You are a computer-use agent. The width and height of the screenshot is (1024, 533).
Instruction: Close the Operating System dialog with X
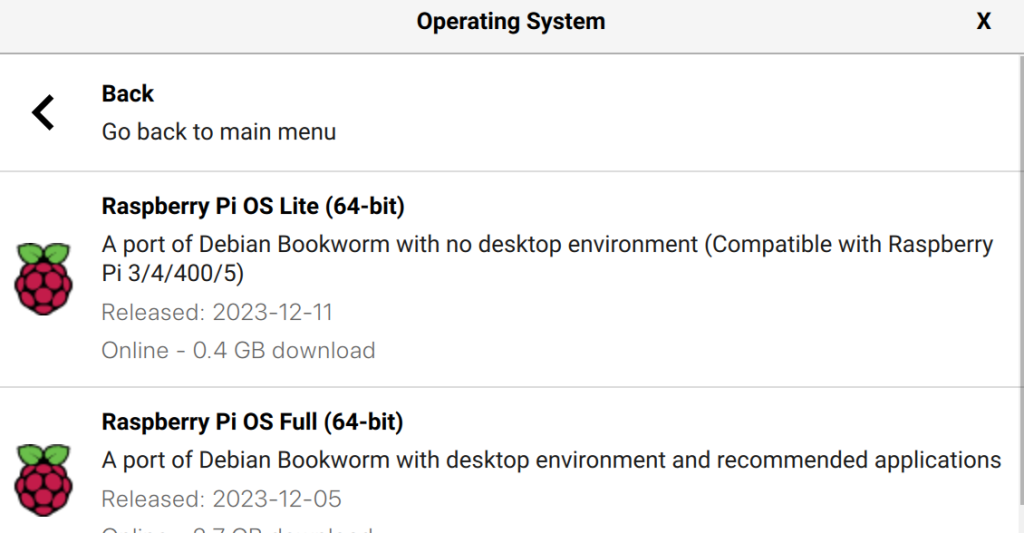pos(984,21)
